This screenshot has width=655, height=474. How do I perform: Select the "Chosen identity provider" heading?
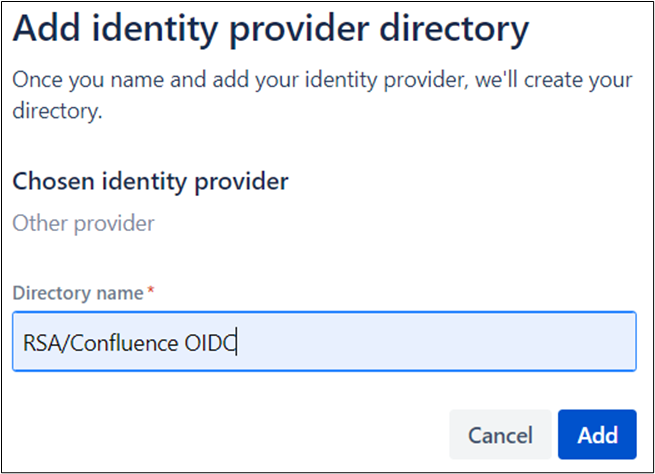[150, 181]
